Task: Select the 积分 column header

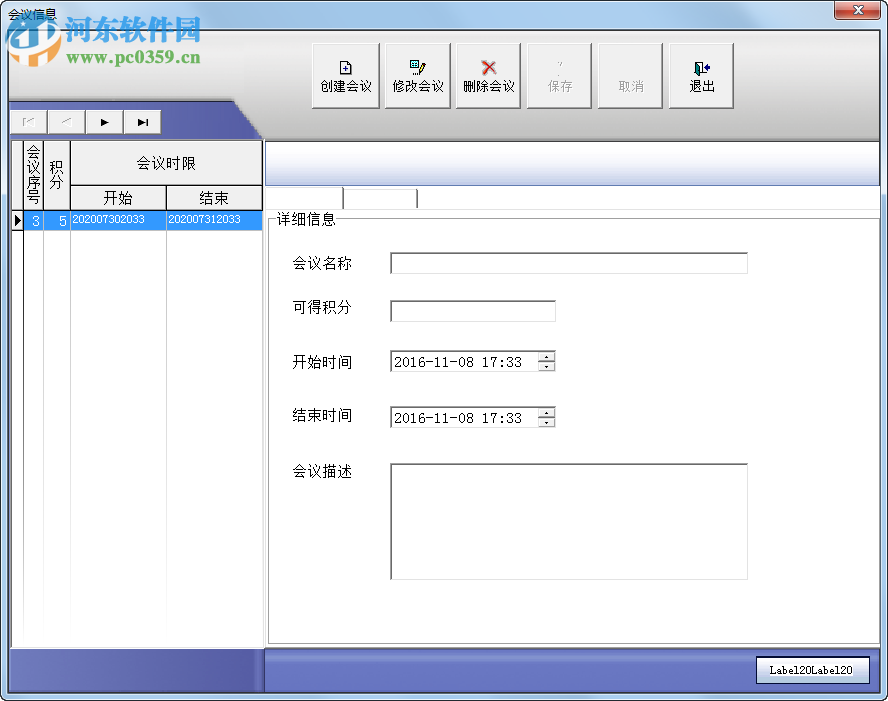Action: (x=57, y=175)
